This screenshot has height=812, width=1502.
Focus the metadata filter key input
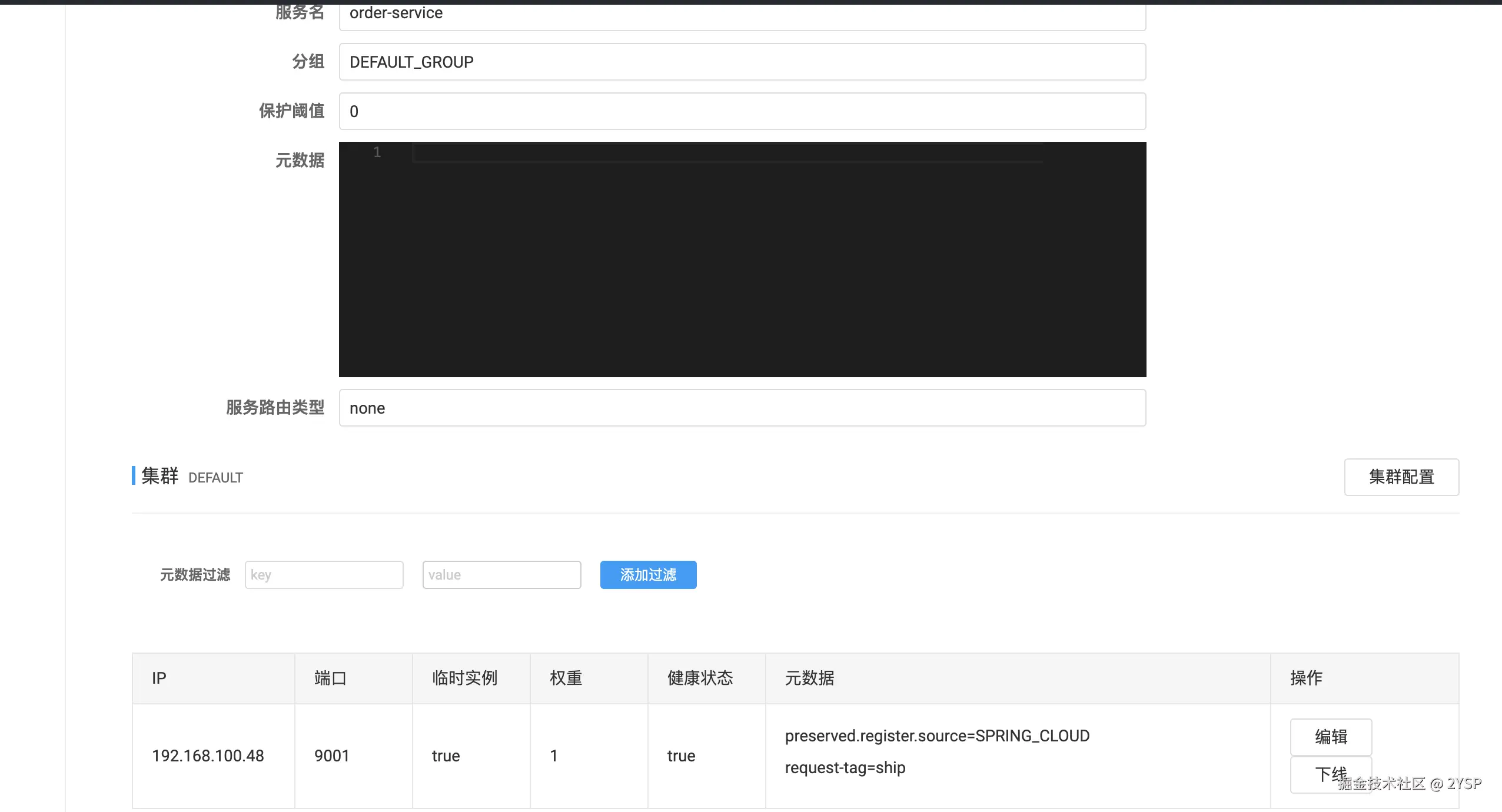pyautogui.click(x=324, y=575)
